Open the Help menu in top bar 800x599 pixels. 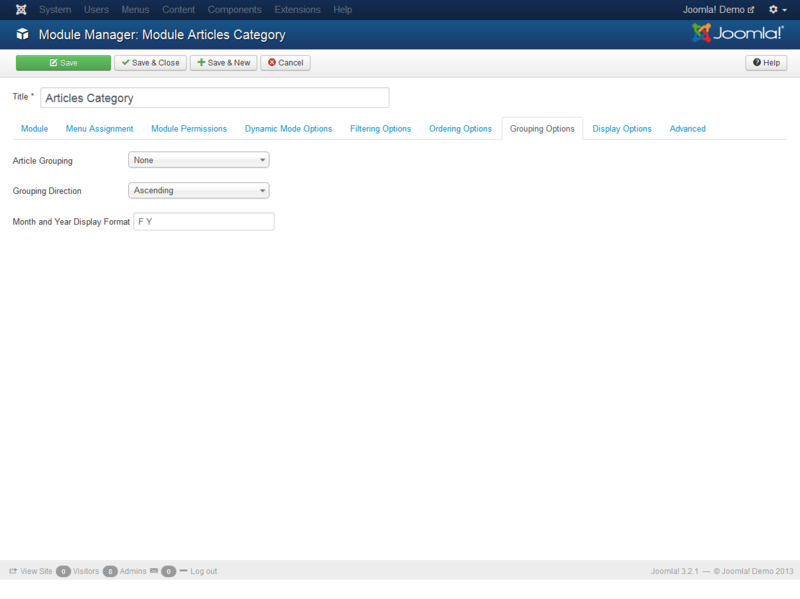click(x=343, y=10)
